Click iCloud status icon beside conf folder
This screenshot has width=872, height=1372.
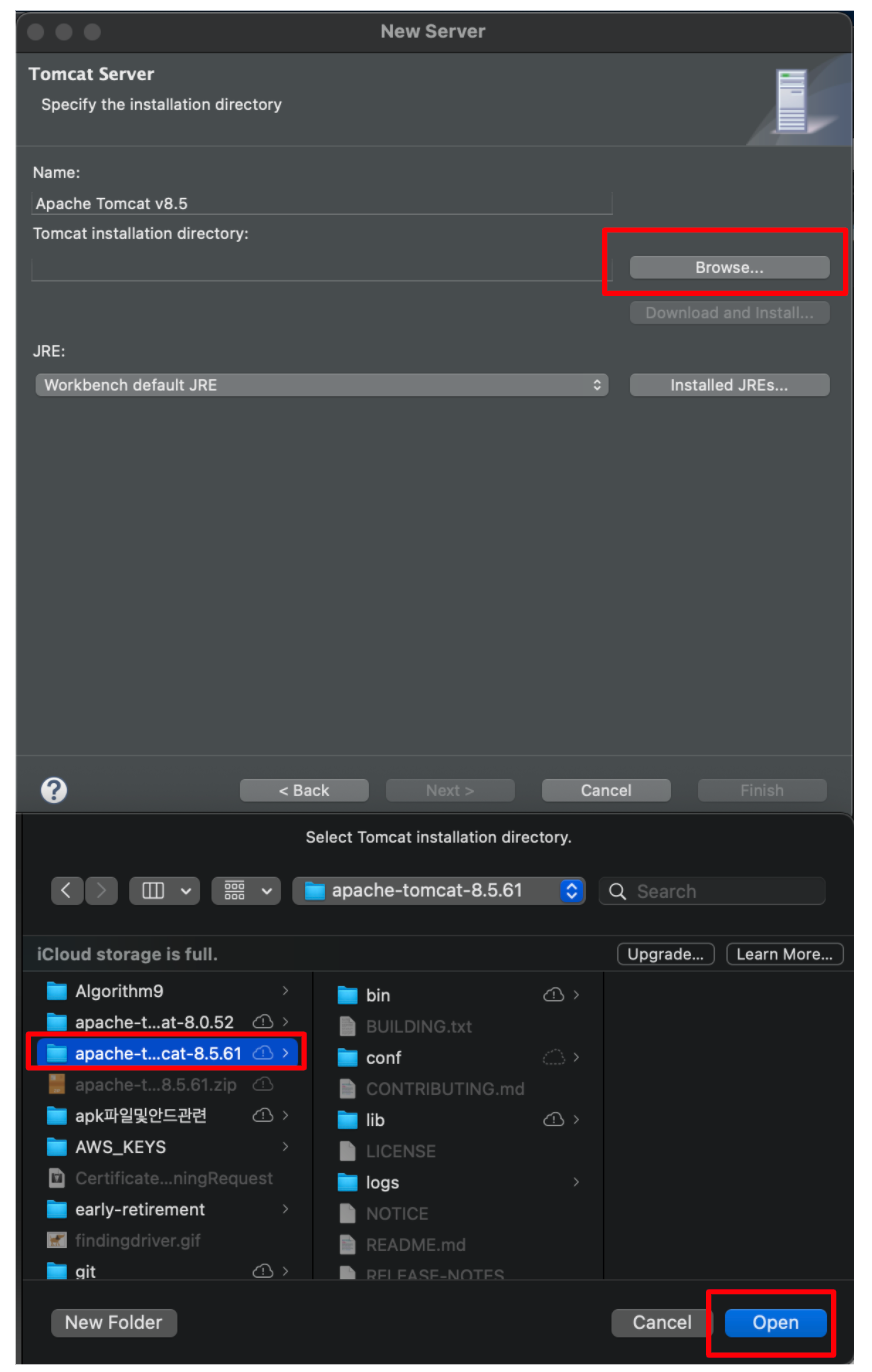click(x=553, y=1057)
